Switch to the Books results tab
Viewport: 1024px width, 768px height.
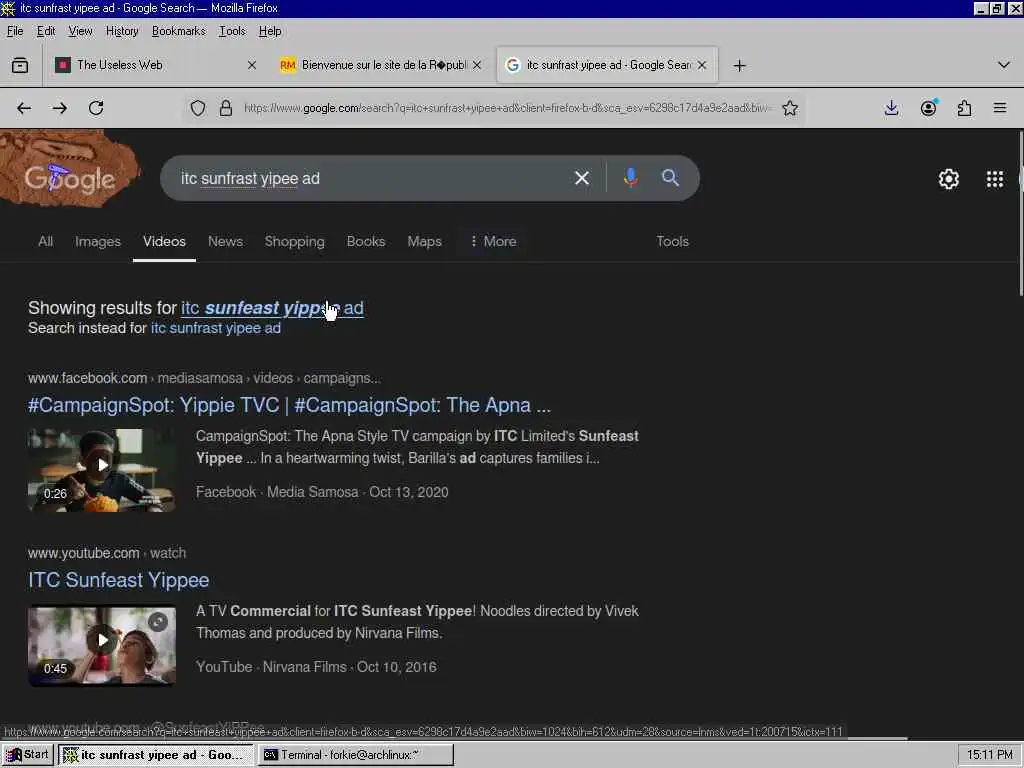(x=366, y=242)
